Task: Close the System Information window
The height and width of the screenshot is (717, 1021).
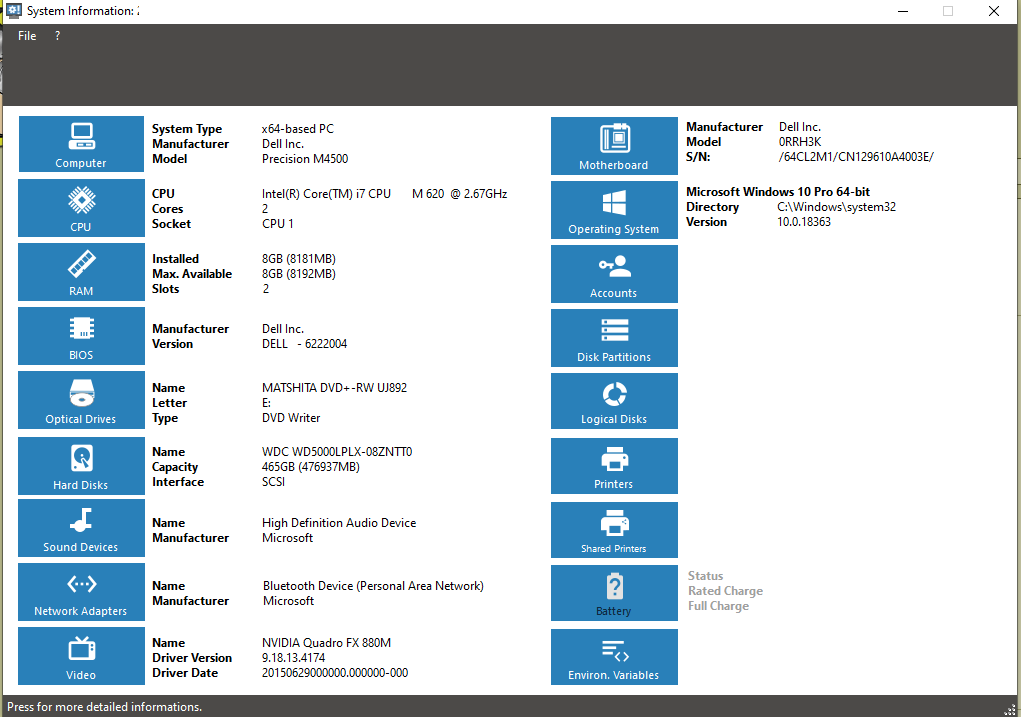Action: 994,11
